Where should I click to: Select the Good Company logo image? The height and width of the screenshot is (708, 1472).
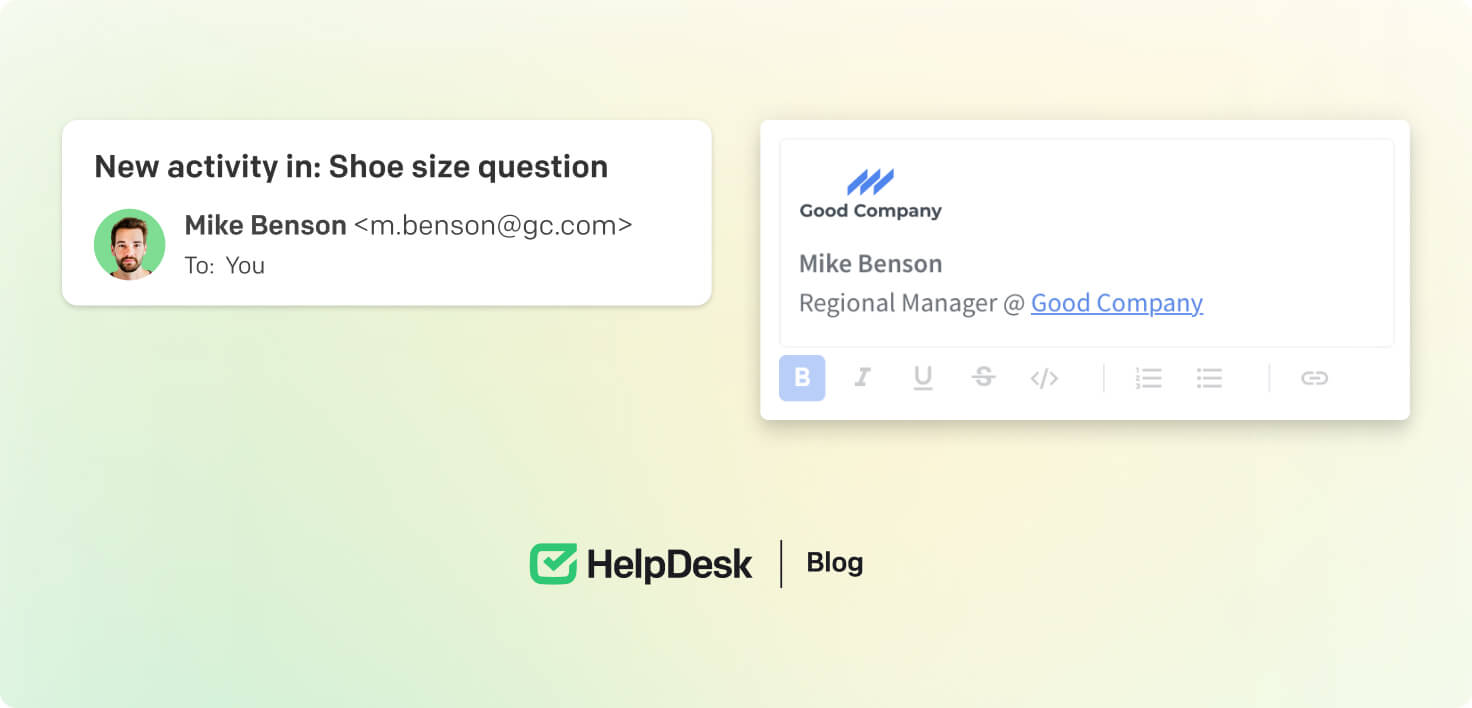[870, 194]
